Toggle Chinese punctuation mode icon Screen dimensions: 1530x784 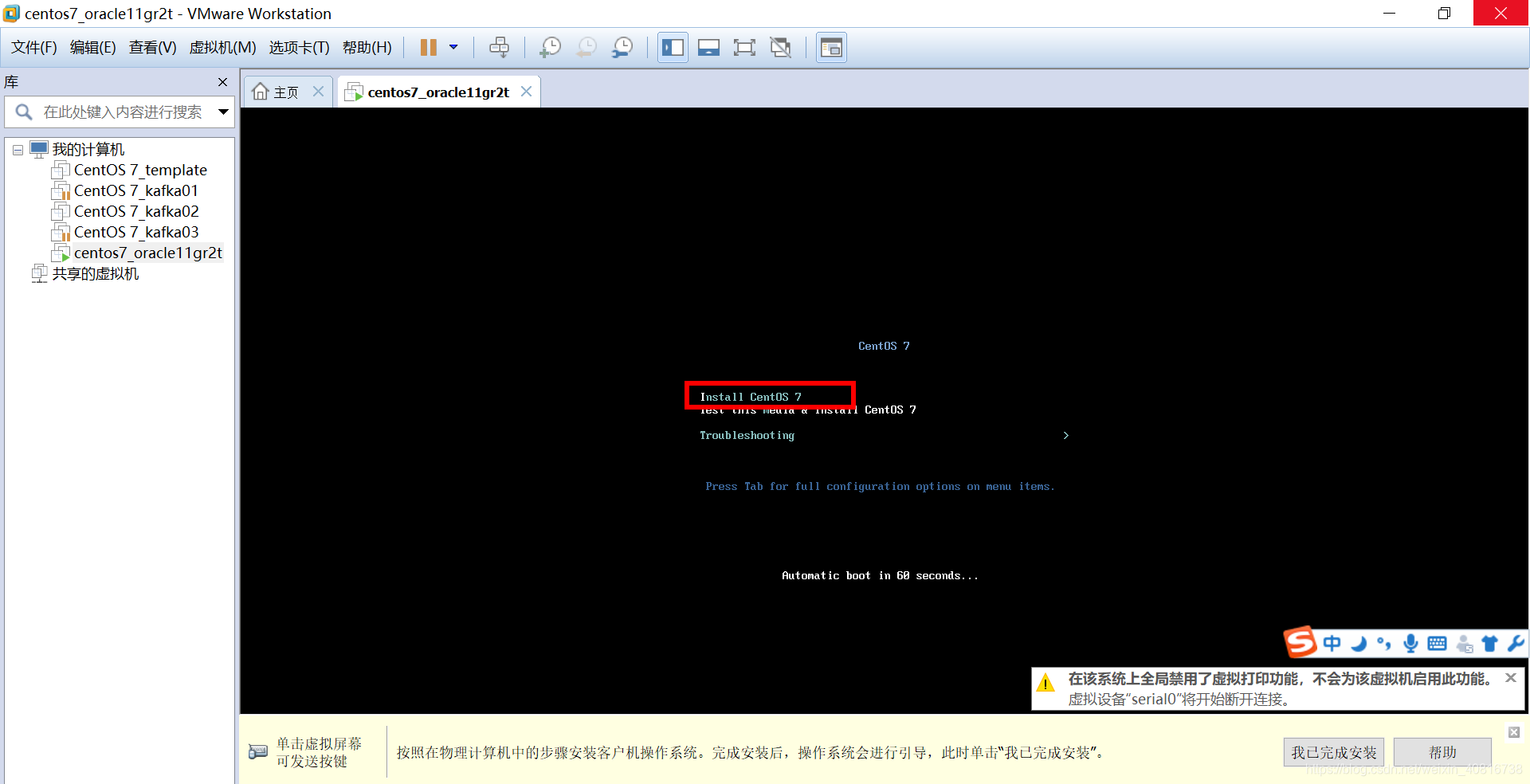[1384, 643]
